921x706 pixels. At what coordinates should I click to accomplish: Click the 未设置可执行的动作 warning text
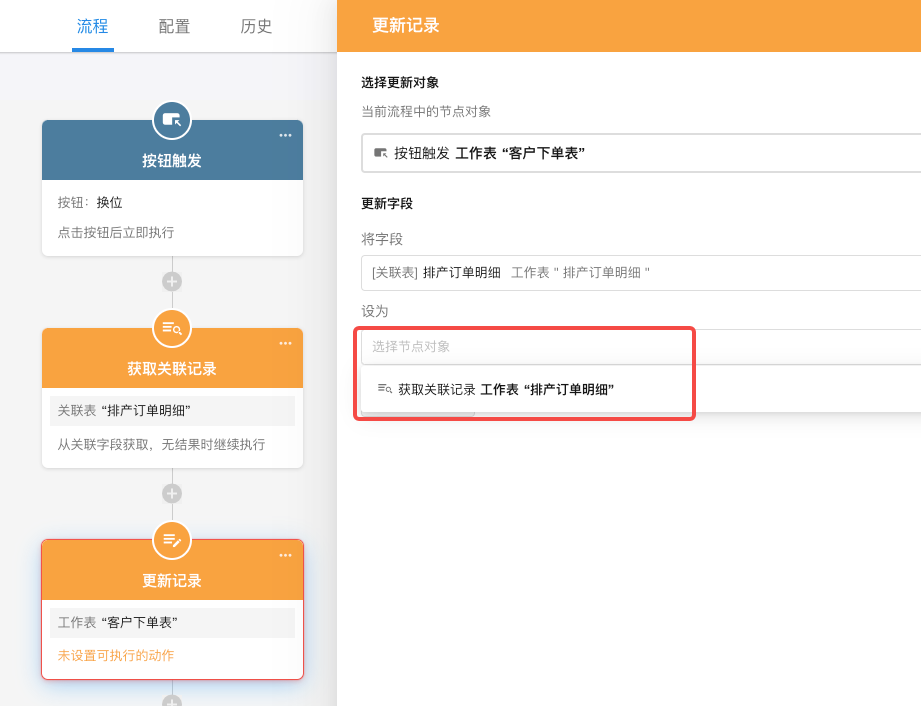[116, 656]
